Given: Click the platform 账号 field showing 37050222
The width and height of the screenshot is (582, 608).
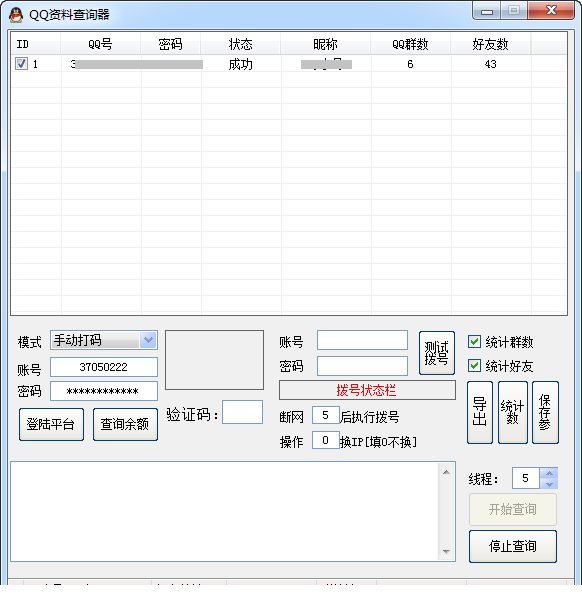Looking at the screenshot, I should (104, 367).
